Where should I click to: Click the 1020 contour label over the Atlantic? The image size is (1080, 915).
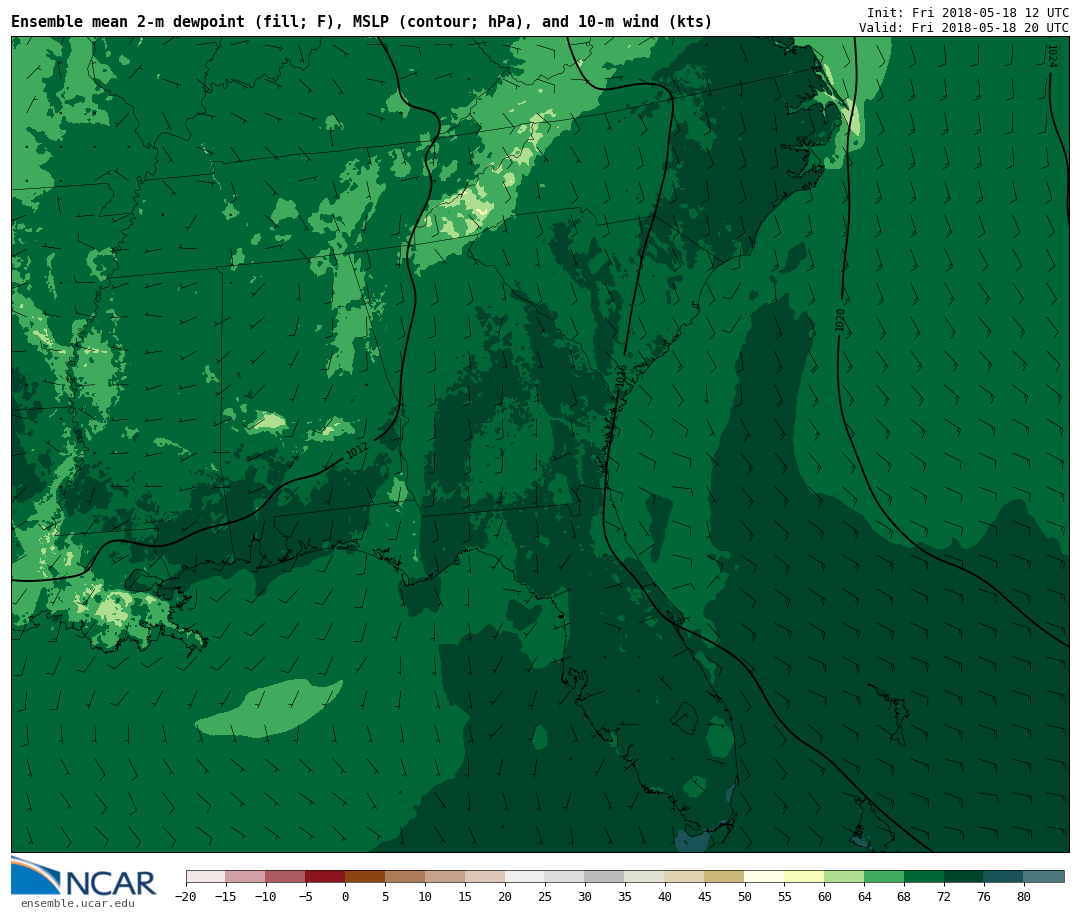point(840,320)
